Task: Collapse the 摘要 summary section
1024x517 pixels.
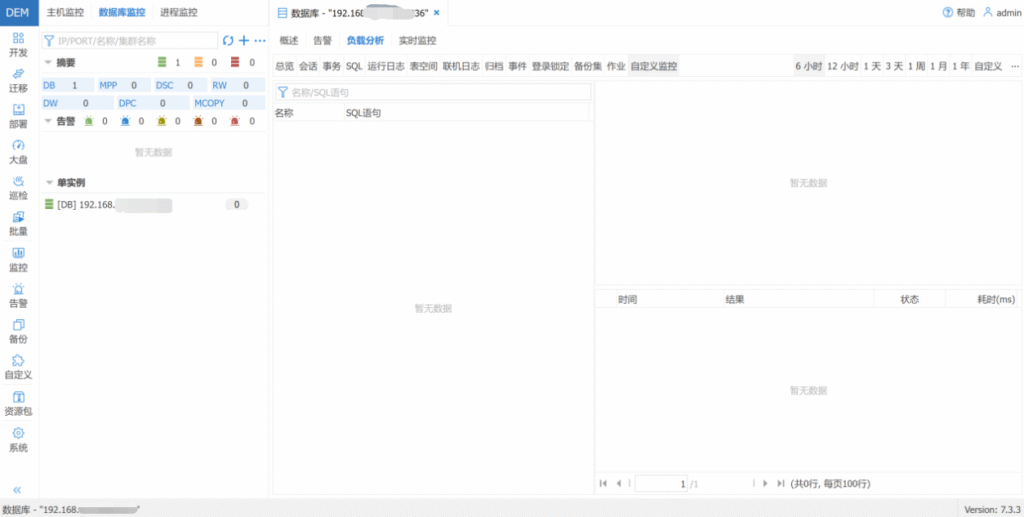Action: 48,63
